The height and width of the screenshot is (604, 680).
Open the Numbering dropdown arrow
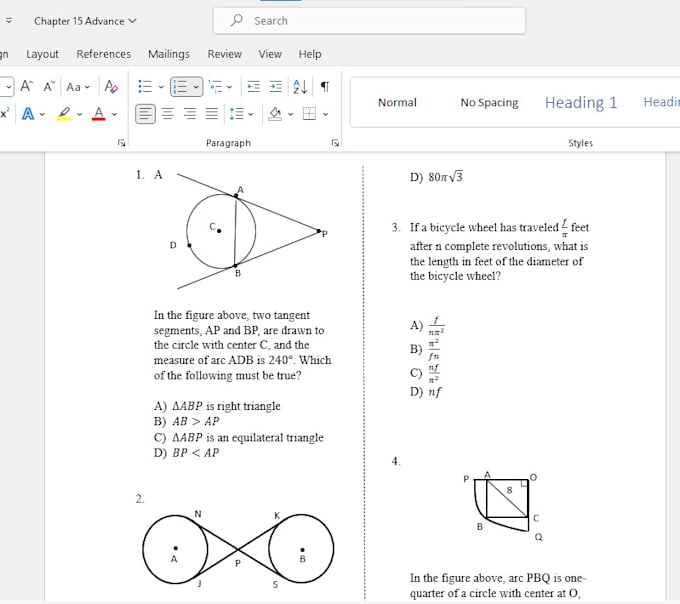point(196,87)
